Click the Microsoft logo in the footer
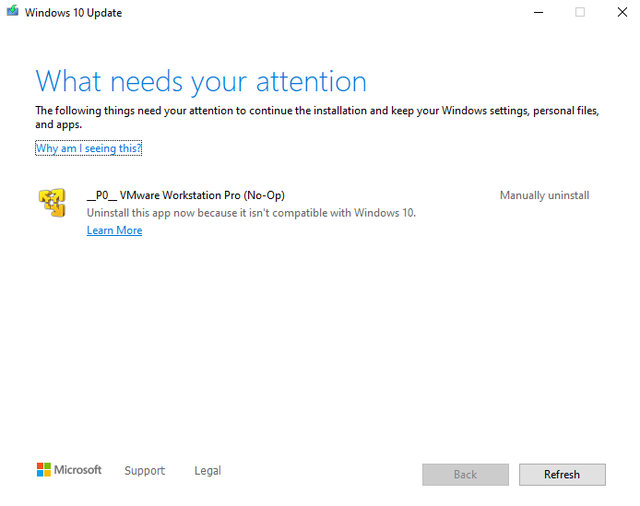This screenshot has width=640, height=506. click(69, 470)
